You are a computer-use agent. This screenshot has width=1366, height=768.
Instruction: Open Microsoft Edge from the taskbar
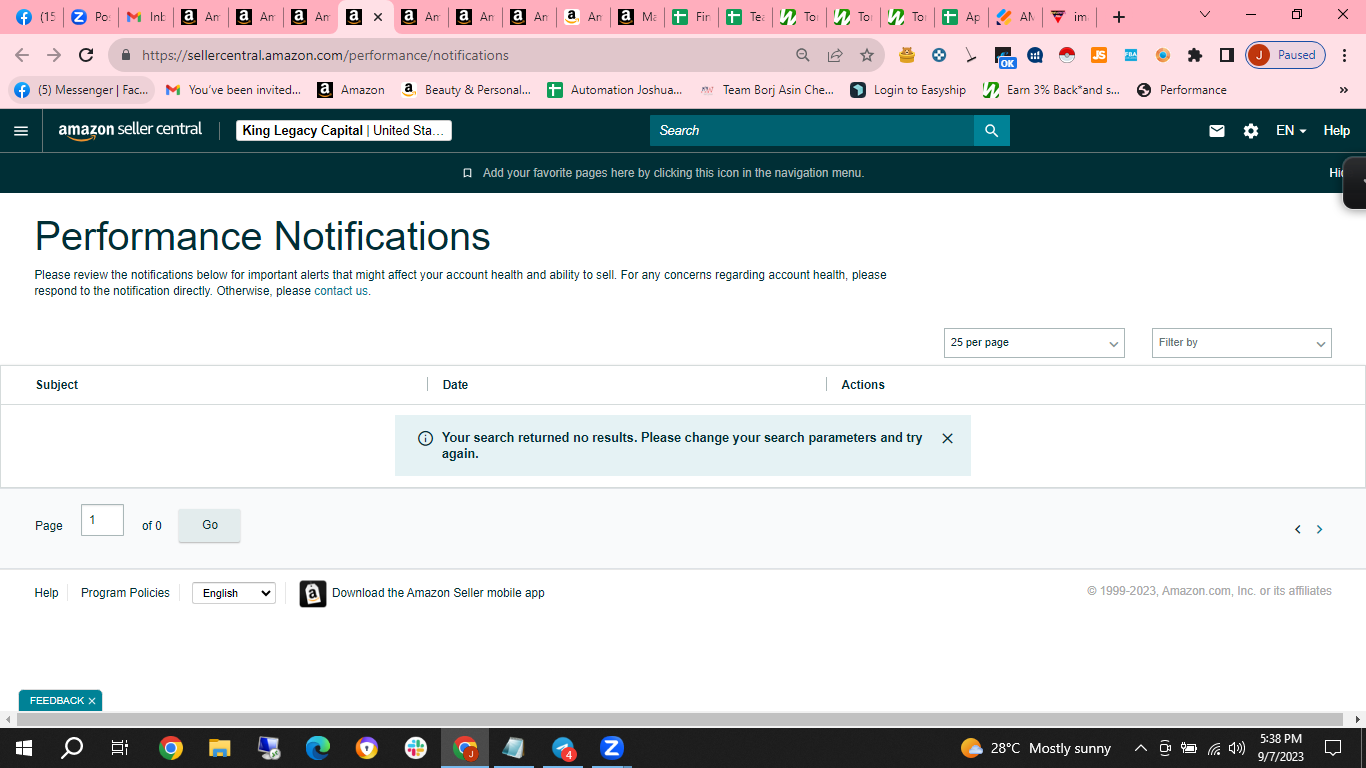click(318, 748)
